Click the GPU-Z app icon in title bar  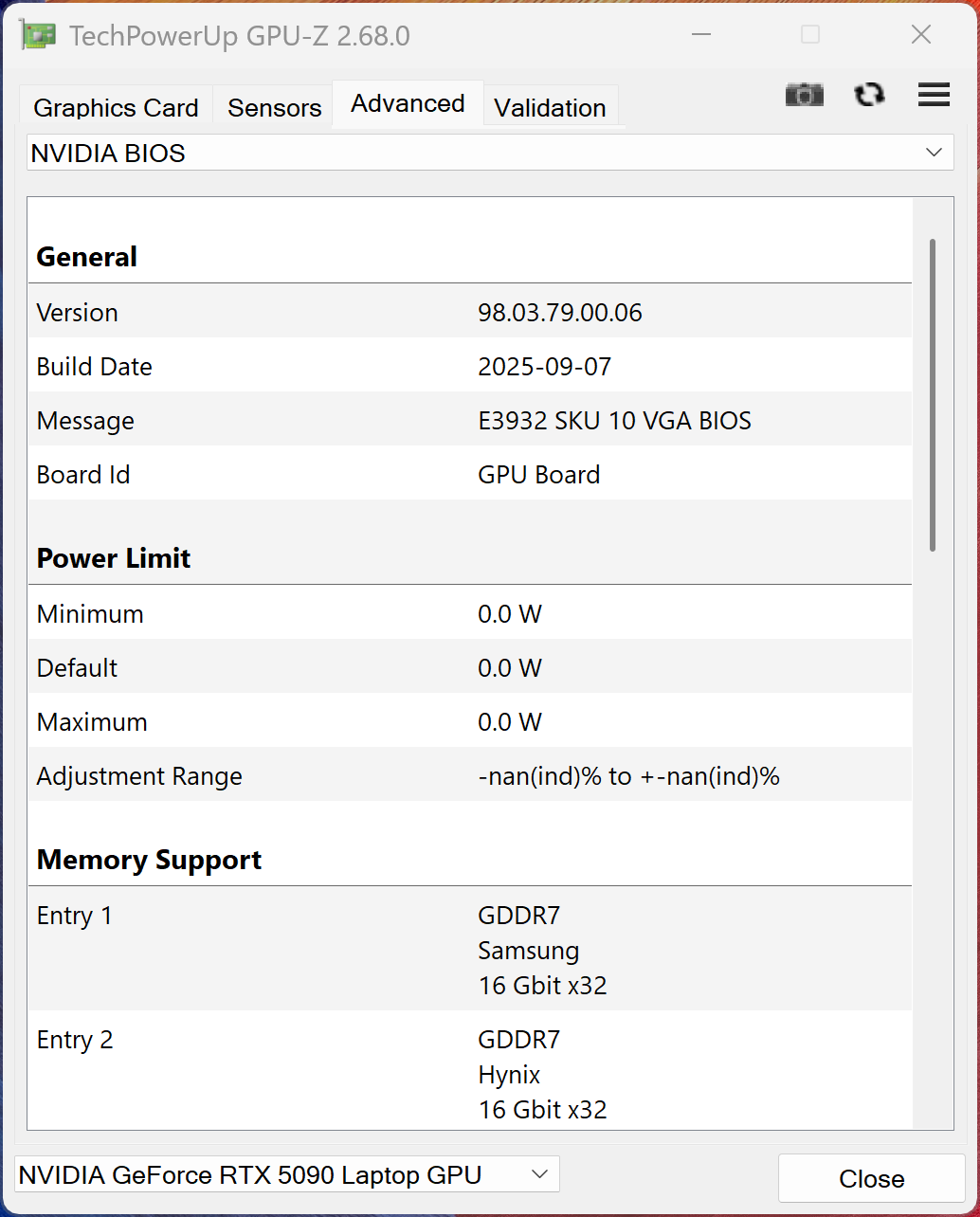(x=38, y=36)
